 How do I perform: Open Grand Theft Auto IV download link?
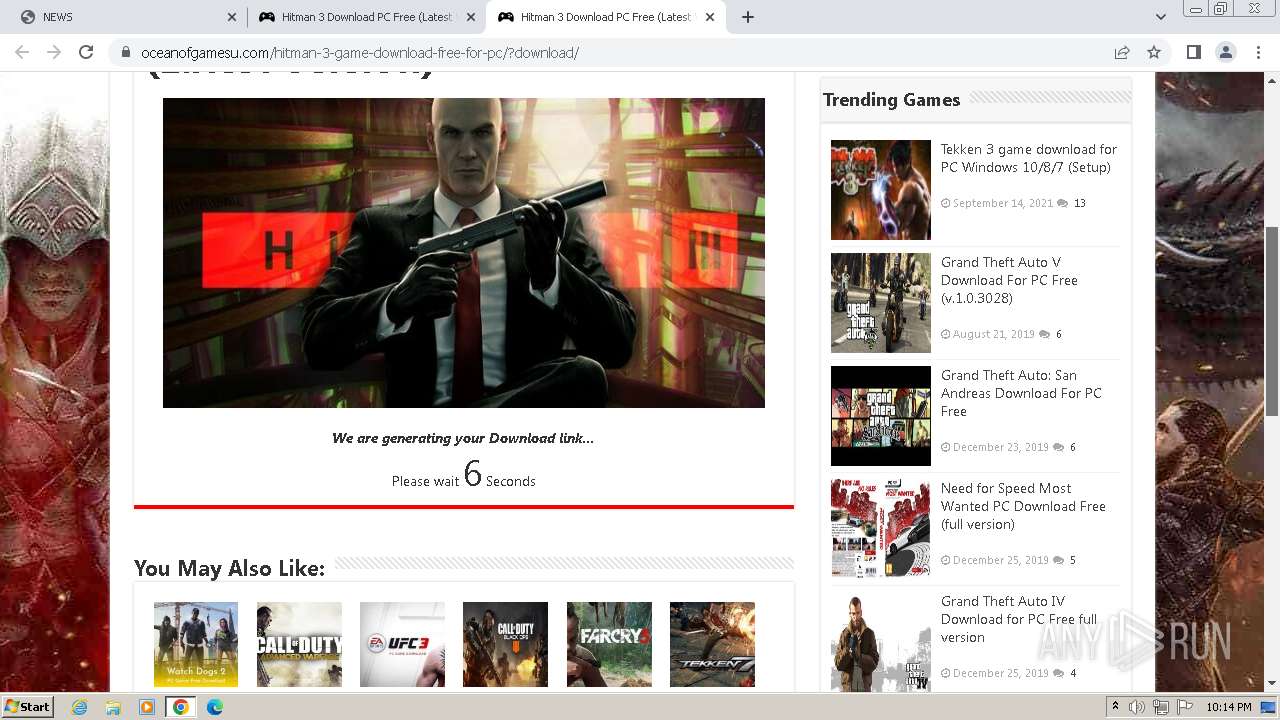(x=1019, y=619)
